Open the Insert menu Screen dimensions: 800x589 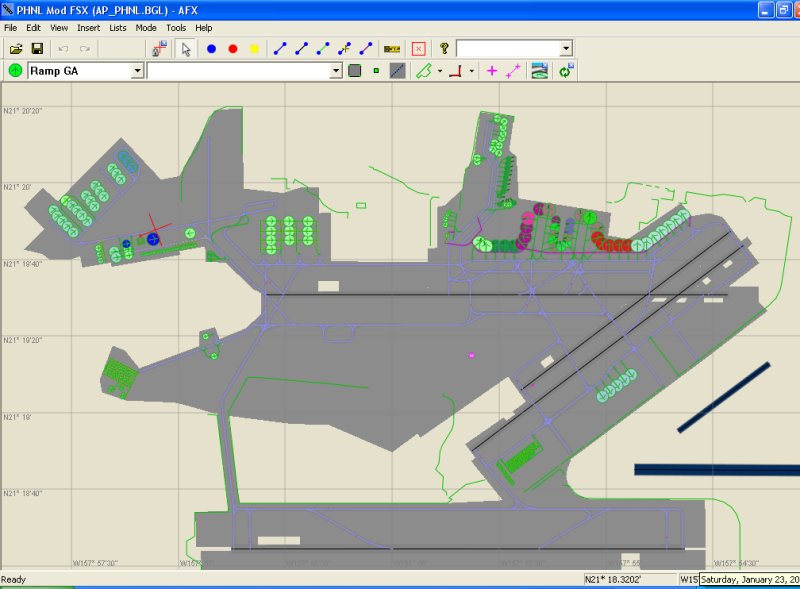(88, 28)
